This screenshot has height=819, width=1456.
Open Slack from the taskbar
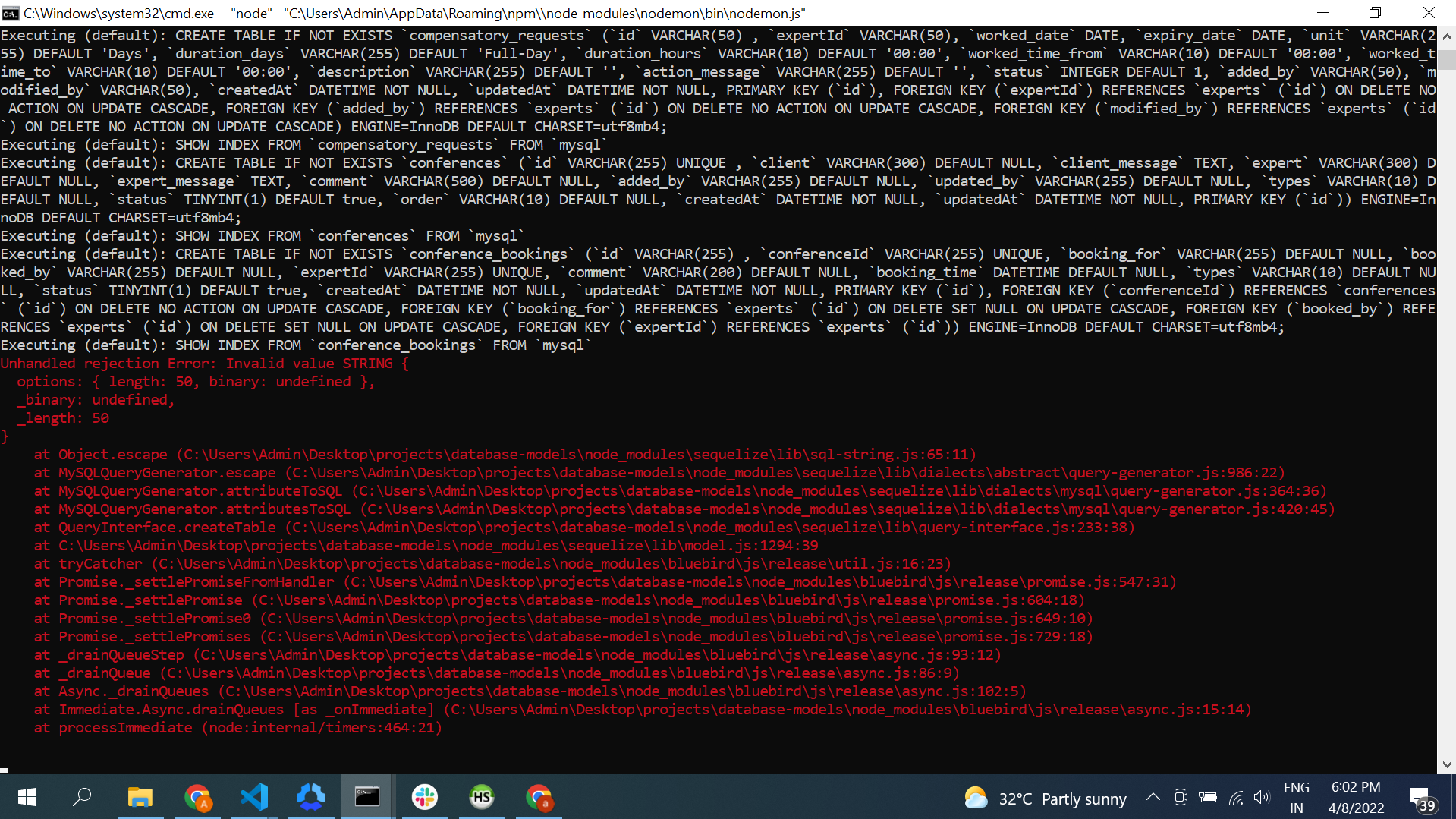(424, 797)
